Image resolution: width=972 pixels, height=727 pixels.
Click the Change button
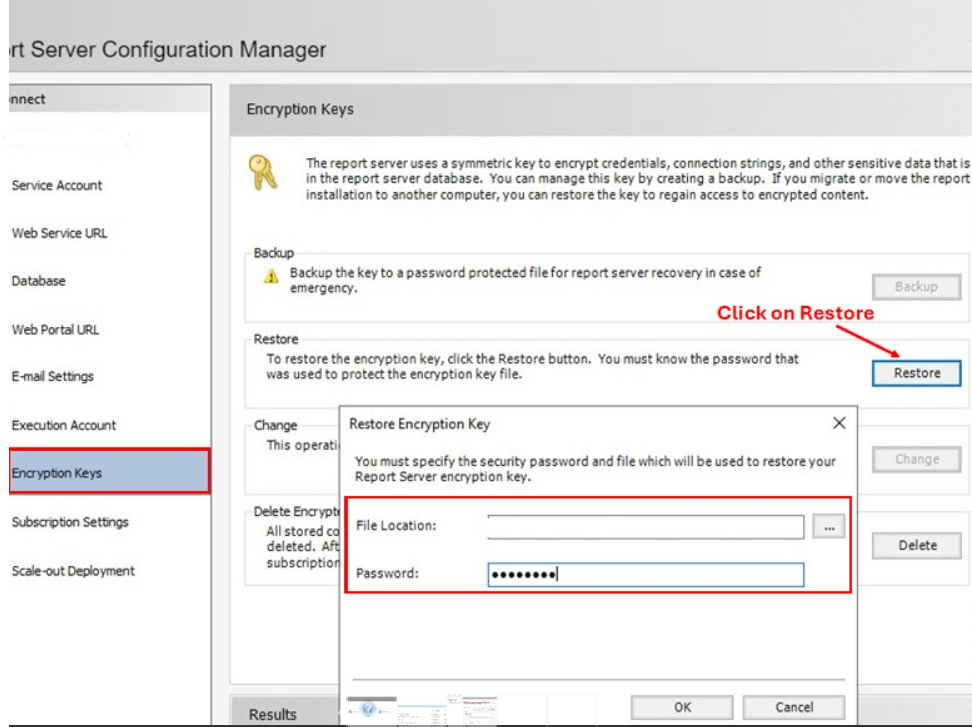coord(916,459)
